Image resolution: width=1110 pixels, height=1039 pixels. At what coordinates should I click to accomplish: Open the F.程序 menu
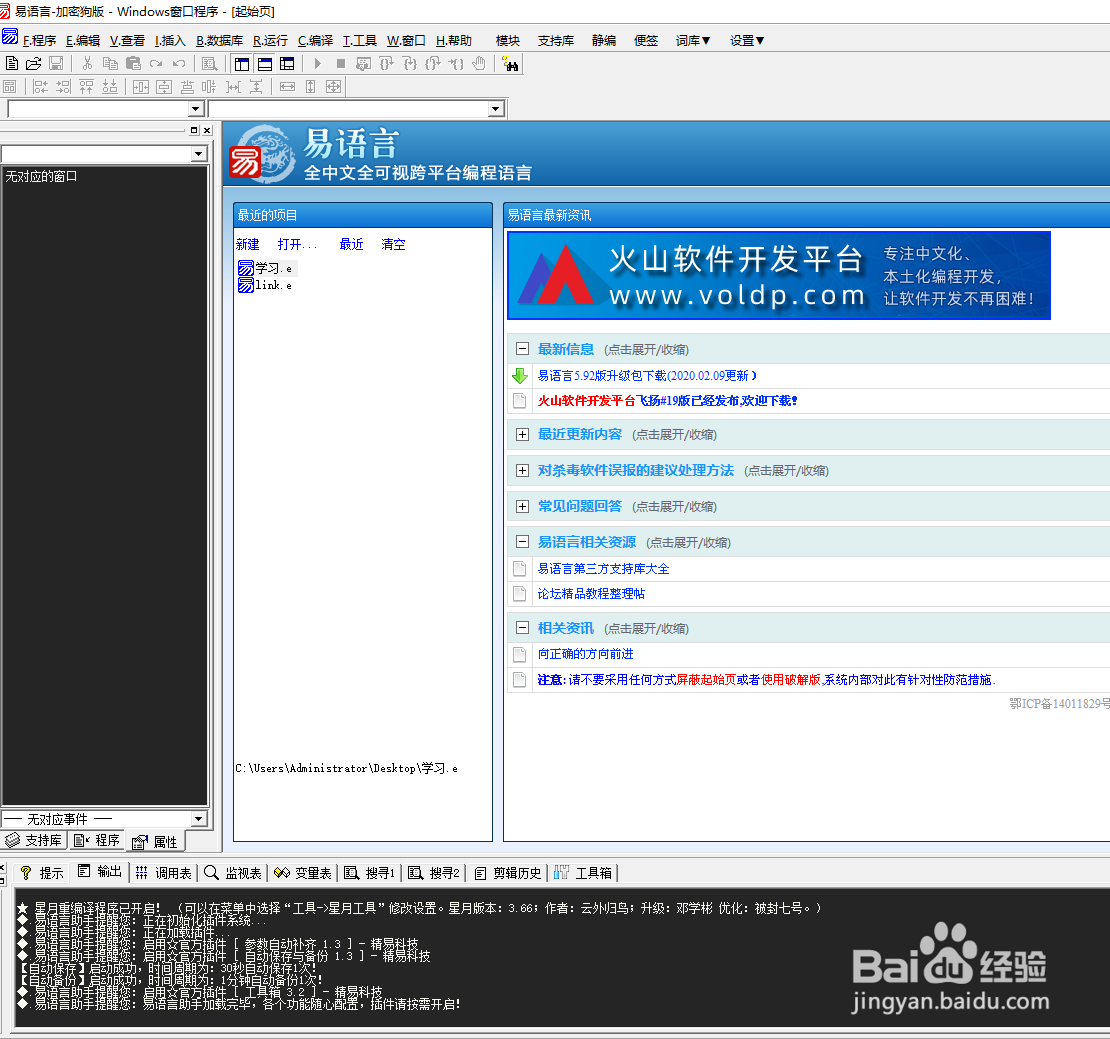click(x=39, y=40)
